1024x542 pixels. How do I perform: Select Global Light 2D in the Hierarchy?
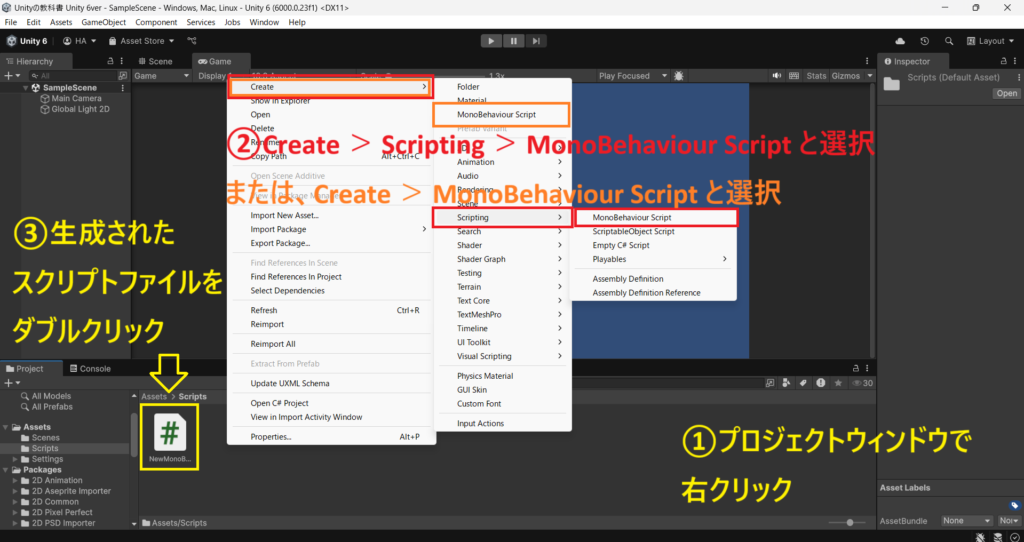(x=74, y=109)
